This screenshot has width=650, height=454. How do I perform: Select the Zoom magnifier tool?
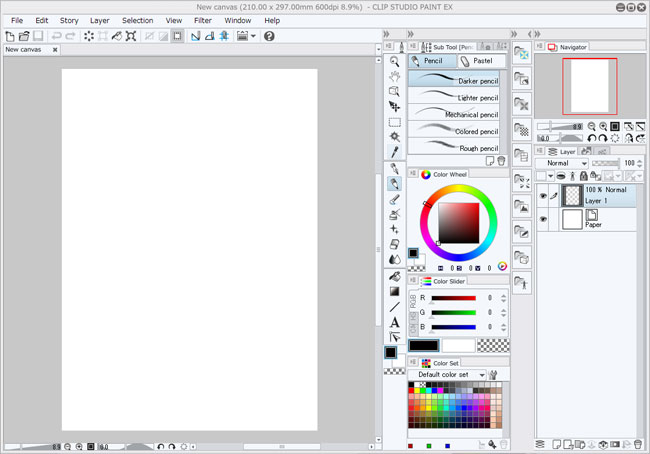click(395, 61)
